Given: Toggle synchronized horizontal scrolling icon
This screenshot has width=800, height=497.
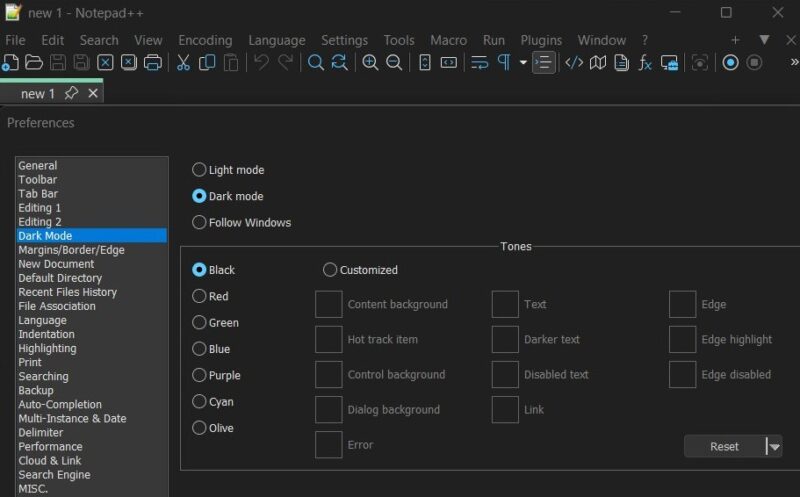Looking at the screenshot, I should click(x=448, y=63).
